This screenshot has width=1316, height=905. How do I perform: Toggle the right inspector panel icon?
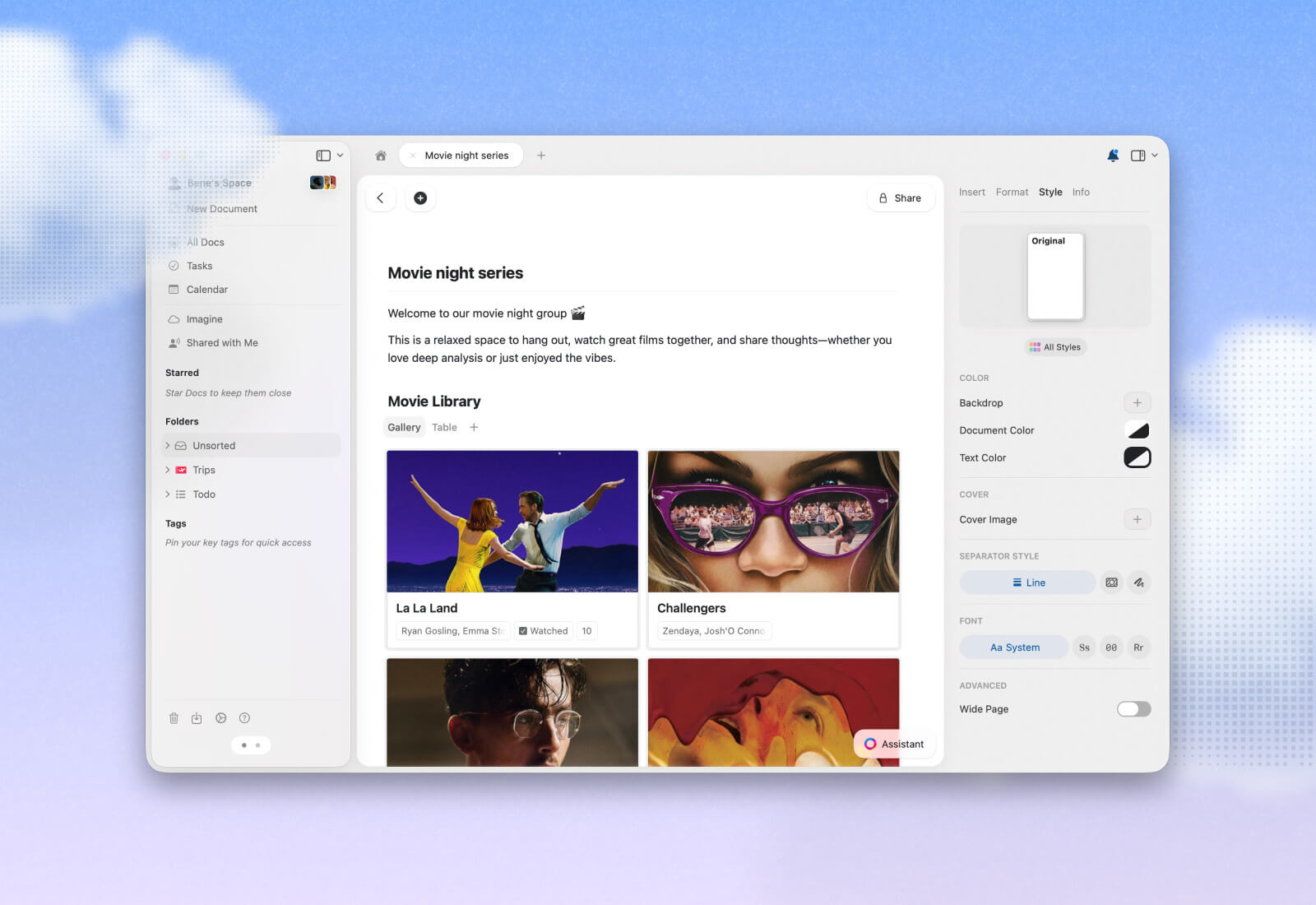click(x=1138, y=155)
